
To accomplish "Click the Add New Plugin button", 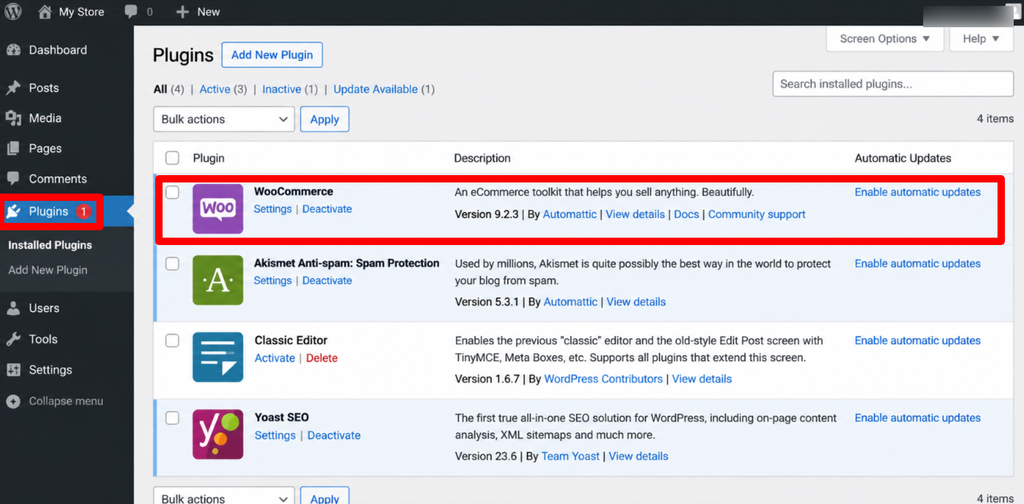I will pos(272,55).
